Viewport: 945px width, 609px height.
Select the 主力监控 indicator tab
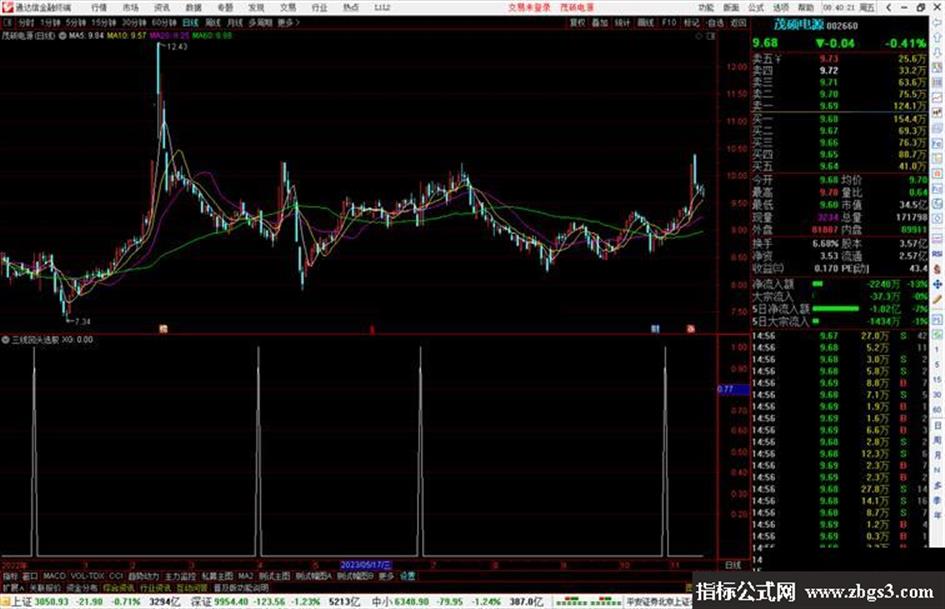point(180,576)
